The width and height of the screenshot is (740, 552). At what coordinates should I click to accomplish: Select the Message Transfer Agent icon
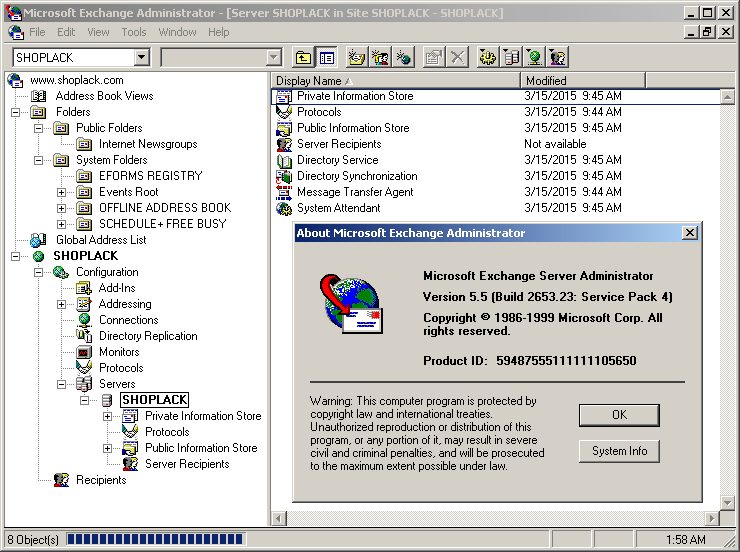[x=284, y=192]
